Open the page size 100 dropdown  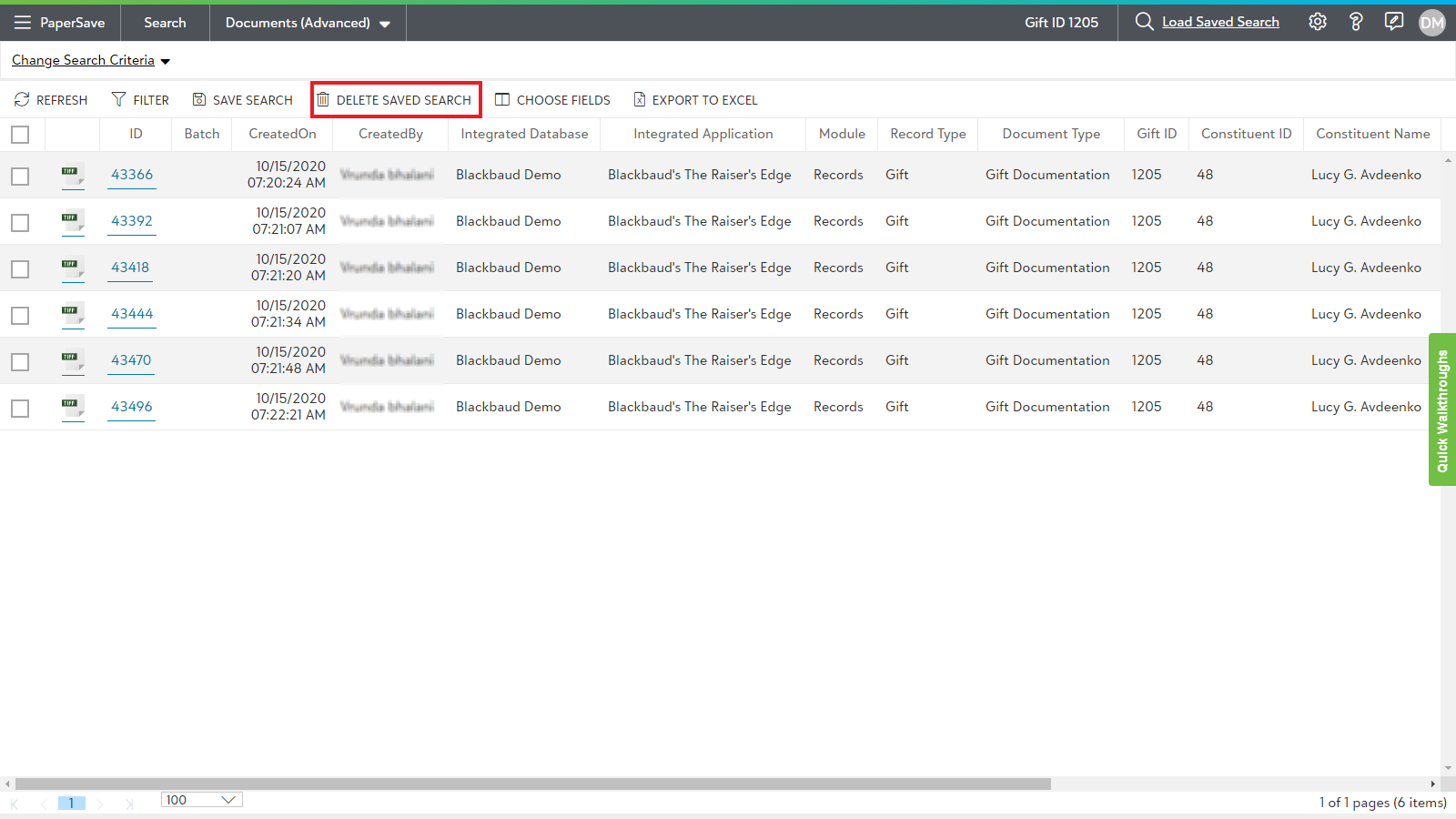coord(201,800)
